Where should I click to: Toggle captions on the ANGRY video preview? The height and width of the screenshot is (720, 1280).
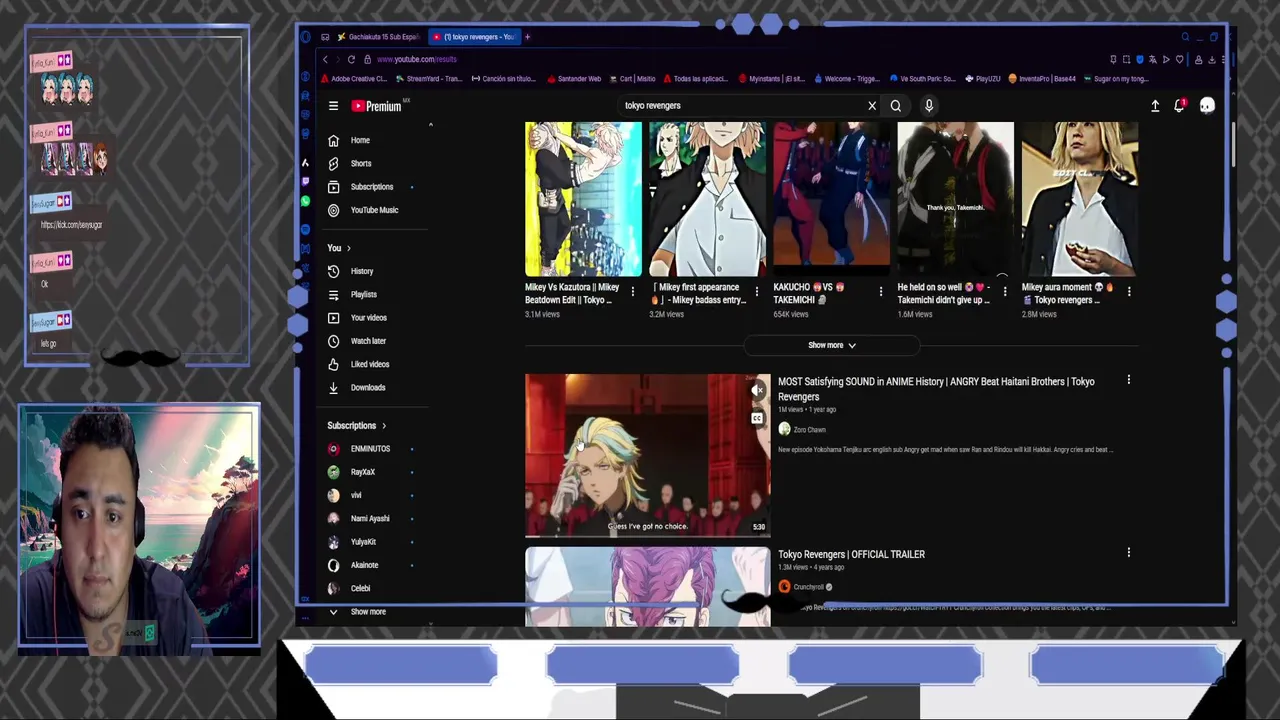point(757,418)
